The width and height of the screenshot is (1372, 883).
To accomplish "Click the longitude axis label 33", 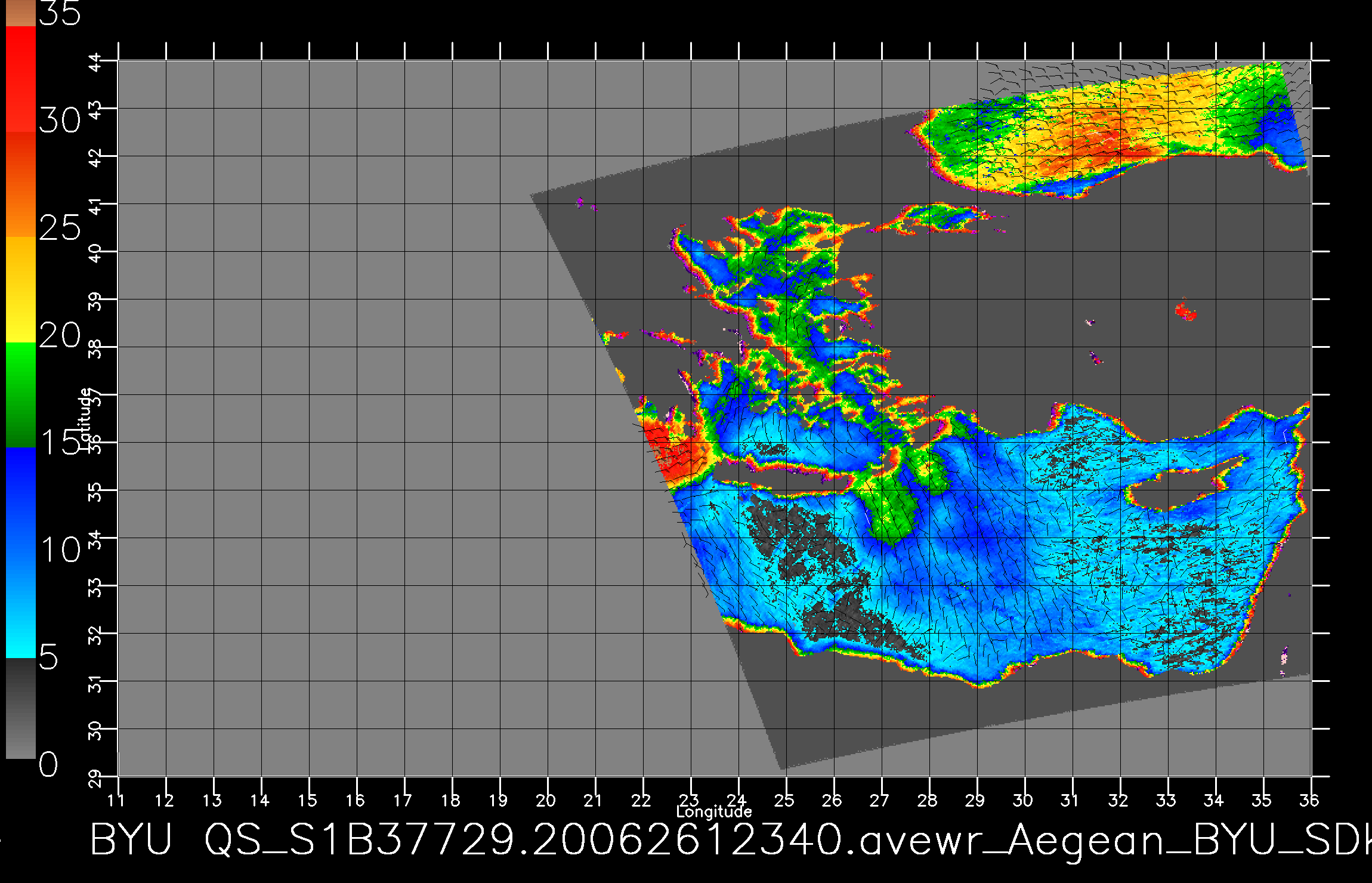I will [1166, 800].
